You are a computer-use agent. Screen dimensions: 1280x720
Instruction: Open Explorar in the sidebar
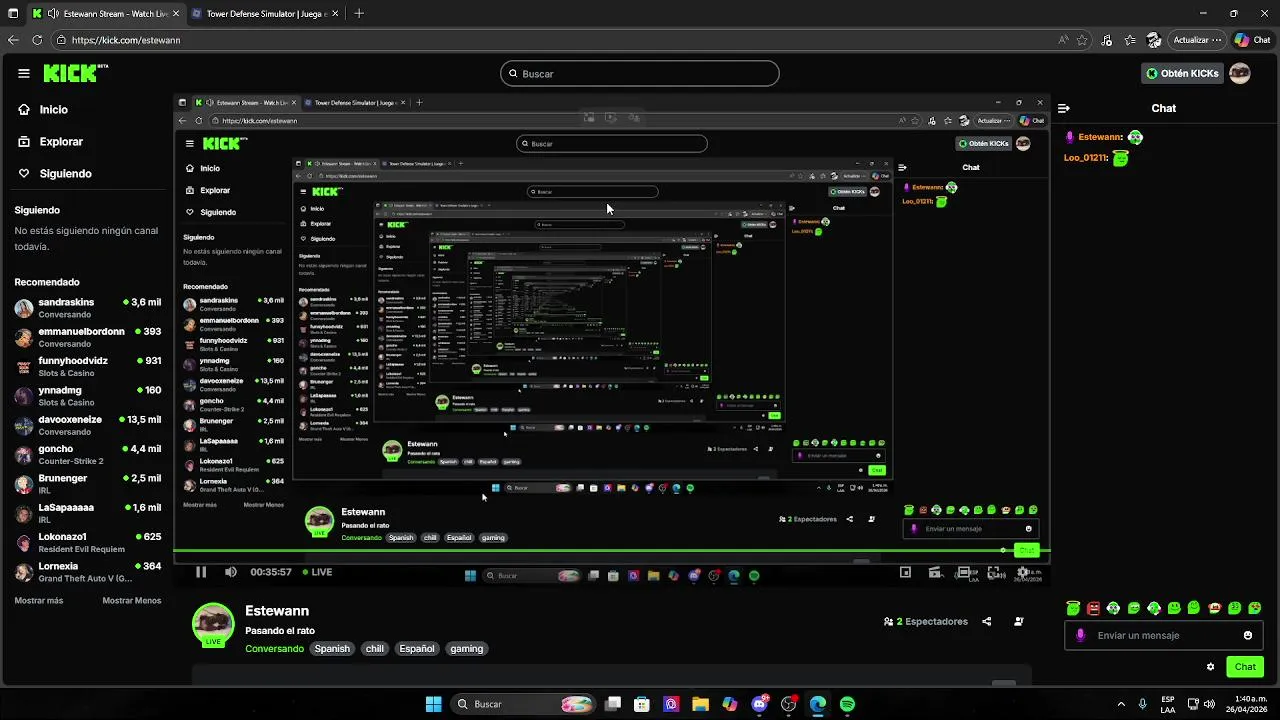click(x=51, y=142)
